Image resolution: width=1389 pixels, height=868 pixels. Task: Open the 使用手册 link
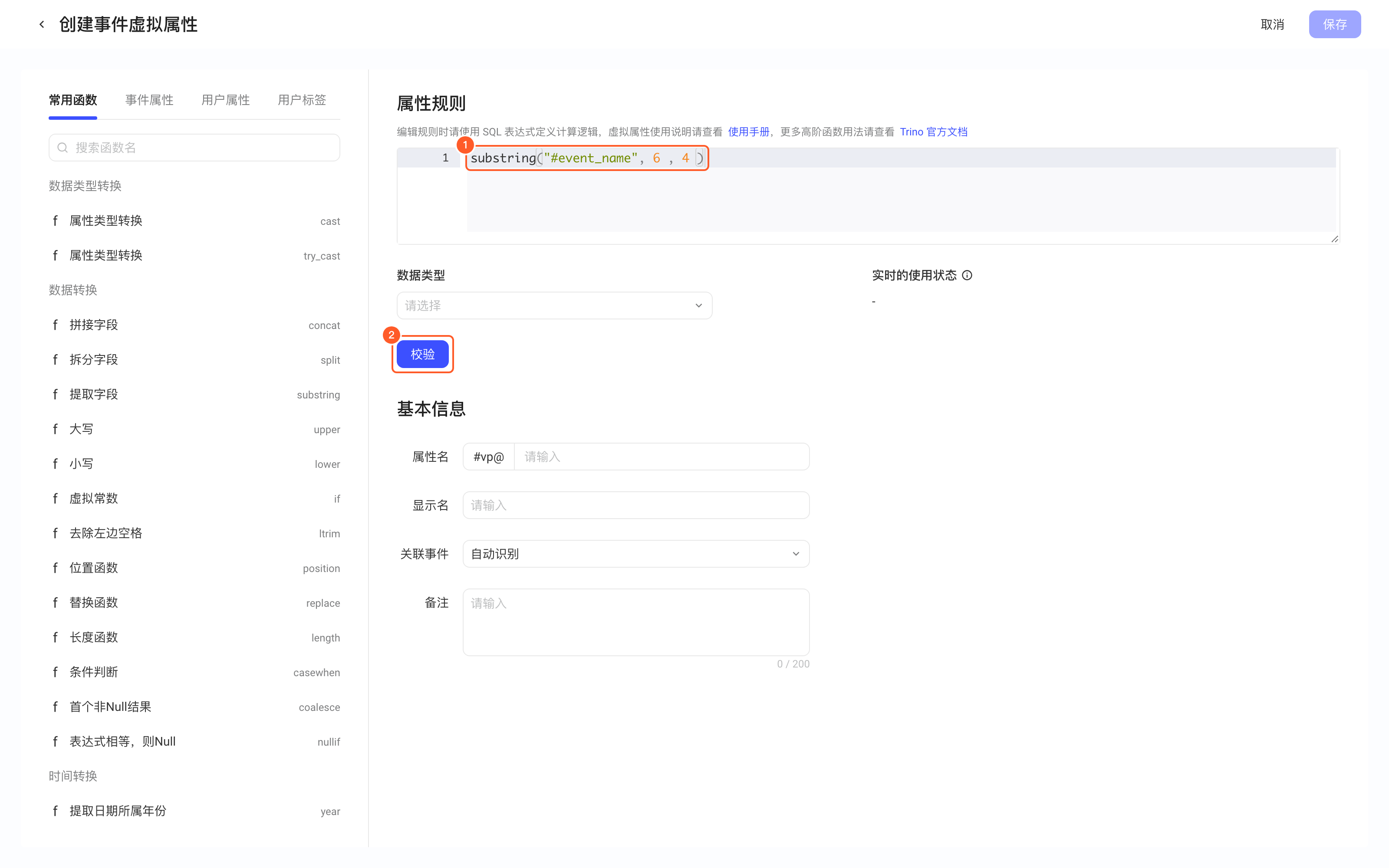(x=748, y=132)
